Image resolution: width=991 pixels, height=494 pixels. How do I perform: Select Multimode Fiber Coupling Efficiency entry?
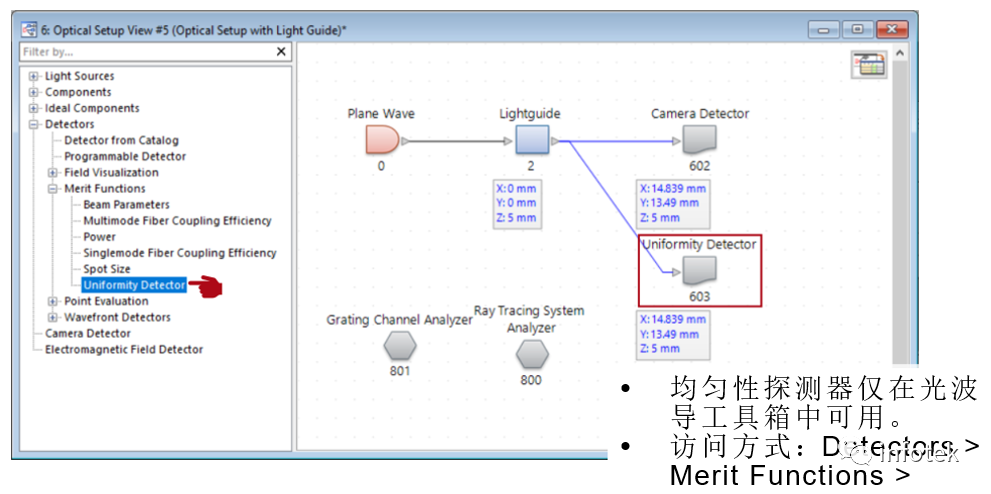point(178,220)
